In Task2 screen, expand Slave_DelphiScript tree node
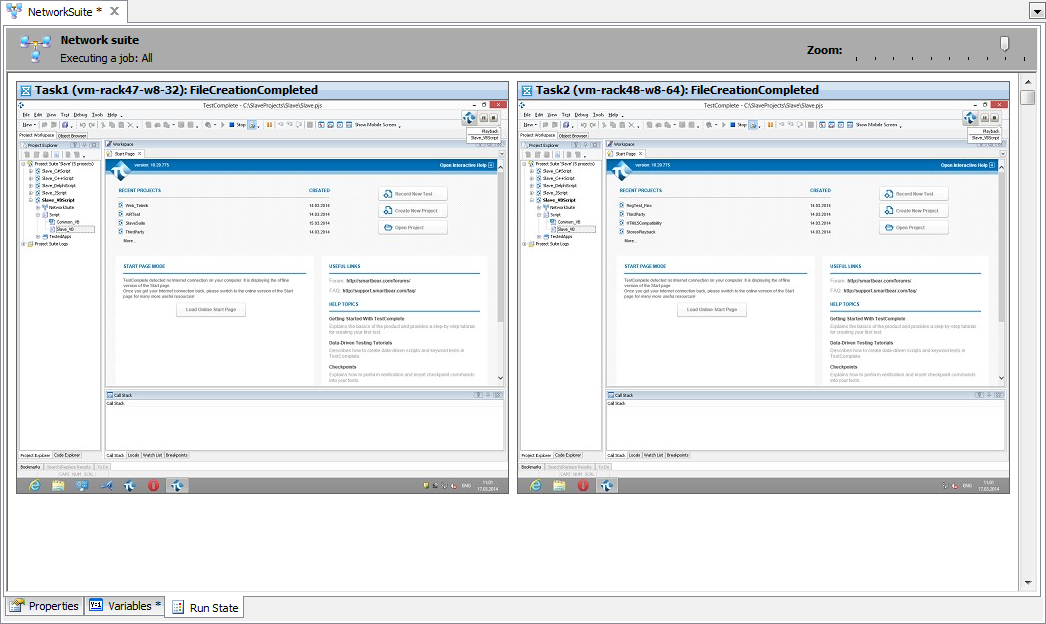 click(x=532, y=186)
